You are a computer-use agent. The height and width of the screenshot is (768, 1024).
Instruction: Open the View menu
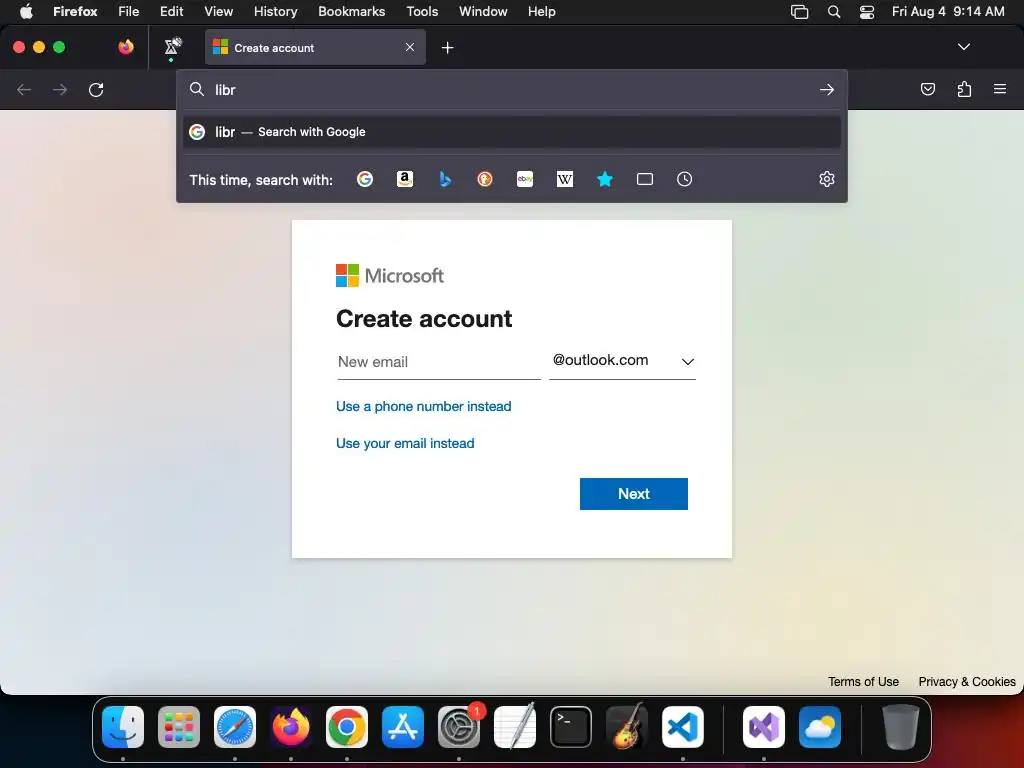point(218,11)
